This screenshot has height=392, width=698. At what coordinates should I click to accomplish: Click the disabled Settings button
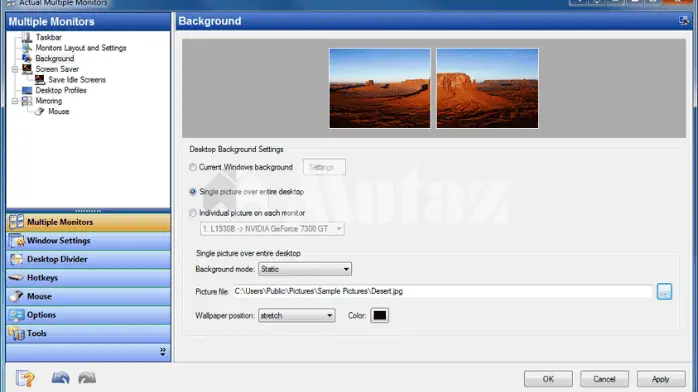pos(324,167)
